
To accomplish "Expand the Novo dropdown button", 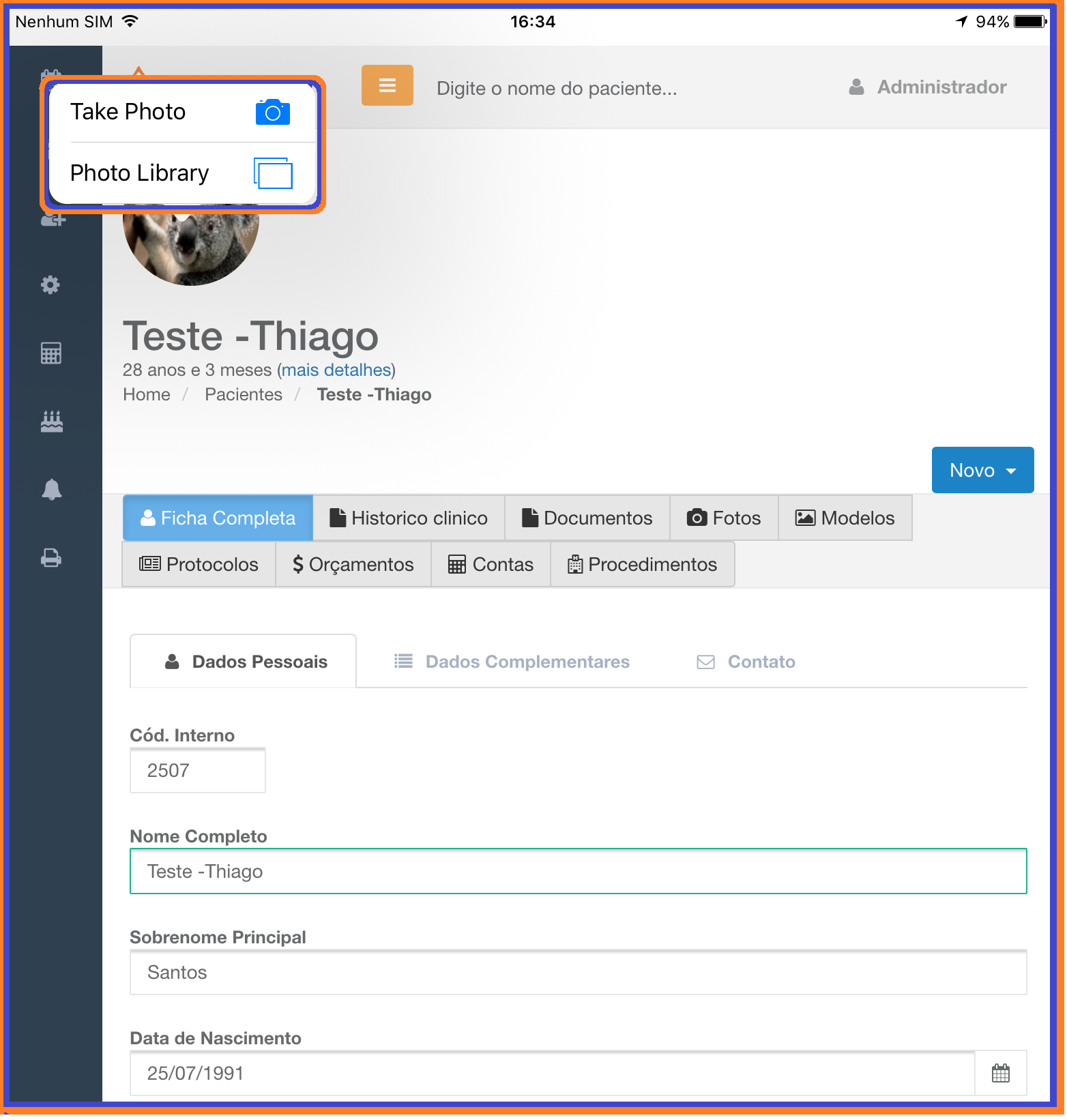I will (982, 470).
